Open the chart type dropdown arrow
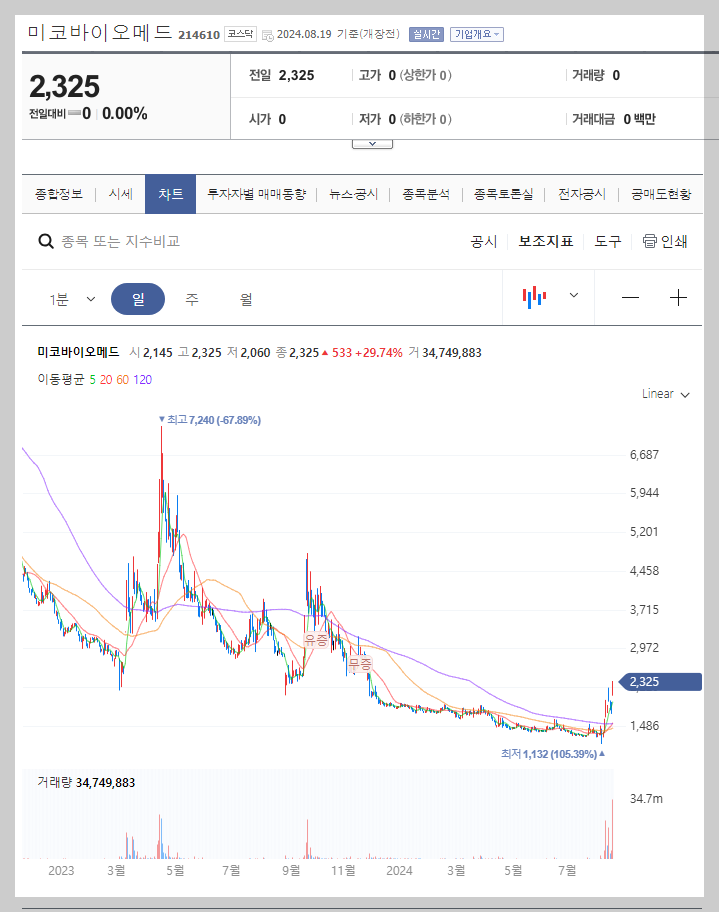 574,295
